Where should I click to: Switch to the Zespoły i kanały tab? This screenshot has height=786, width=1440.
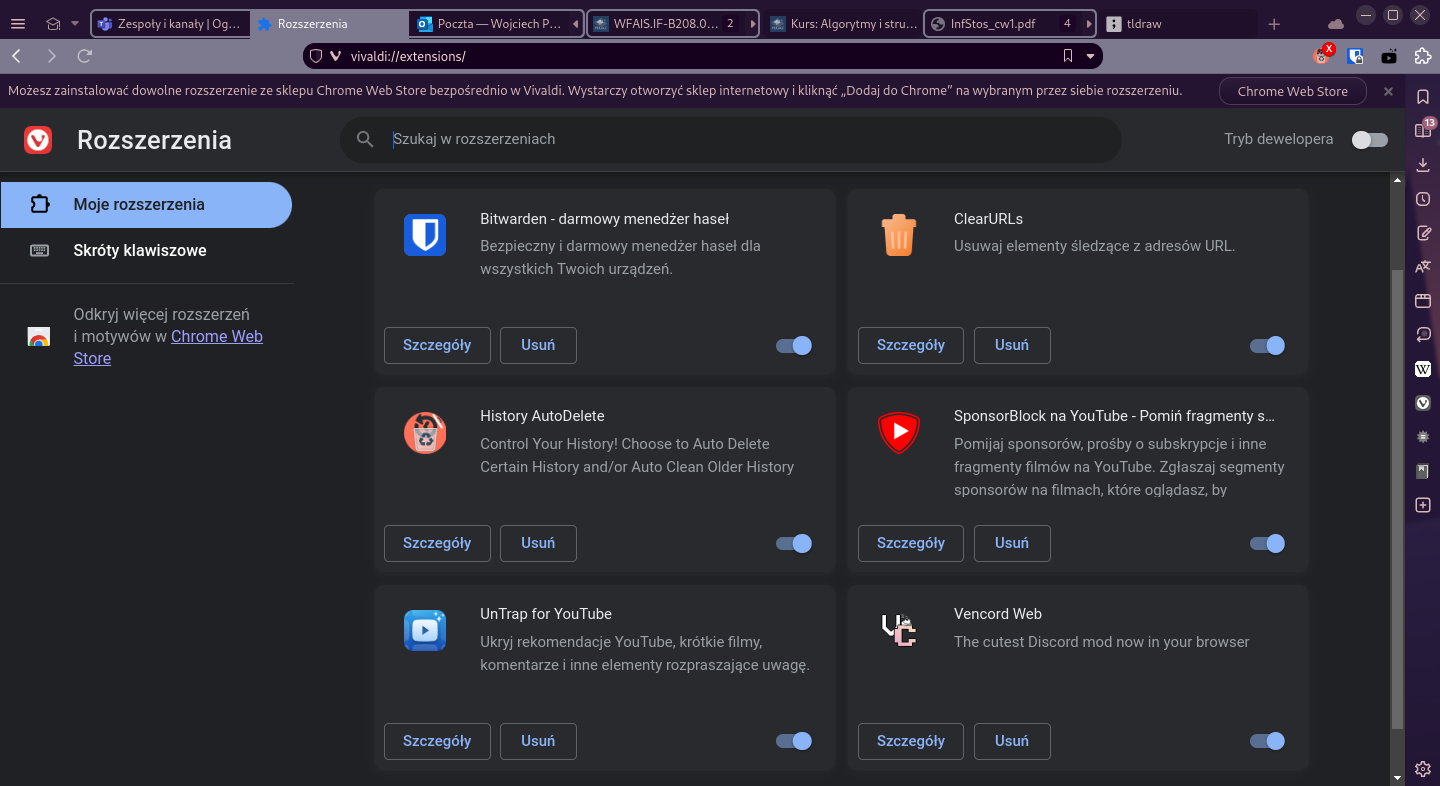point(169,24)
